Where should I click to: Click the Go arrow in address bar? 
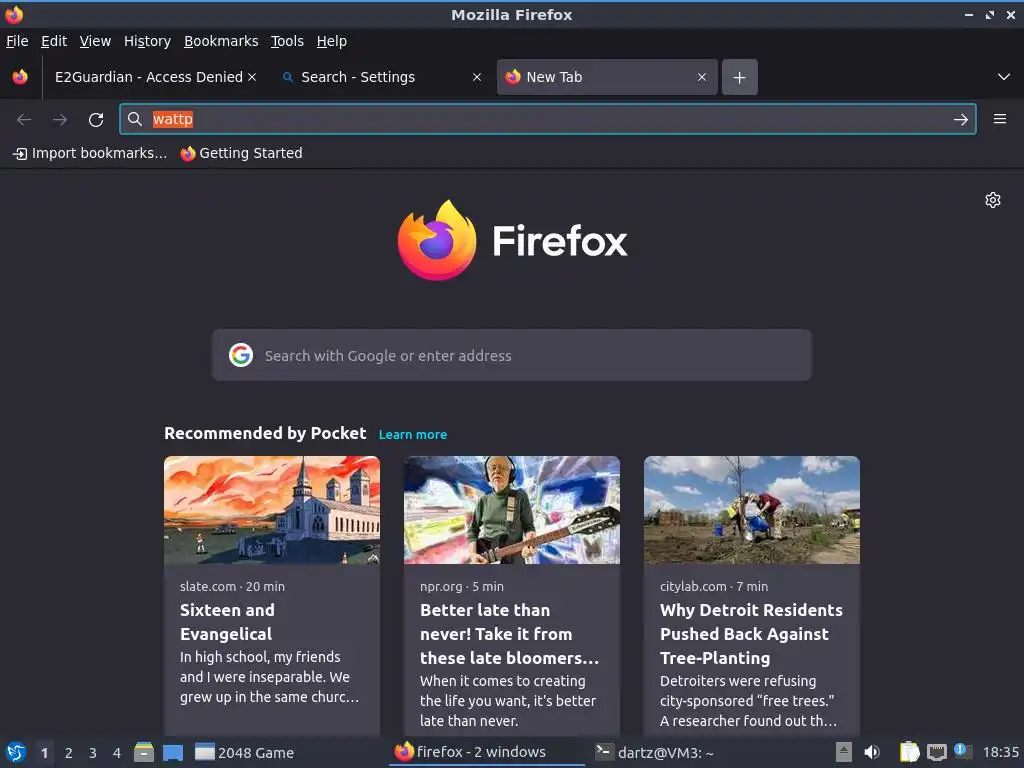961,120
